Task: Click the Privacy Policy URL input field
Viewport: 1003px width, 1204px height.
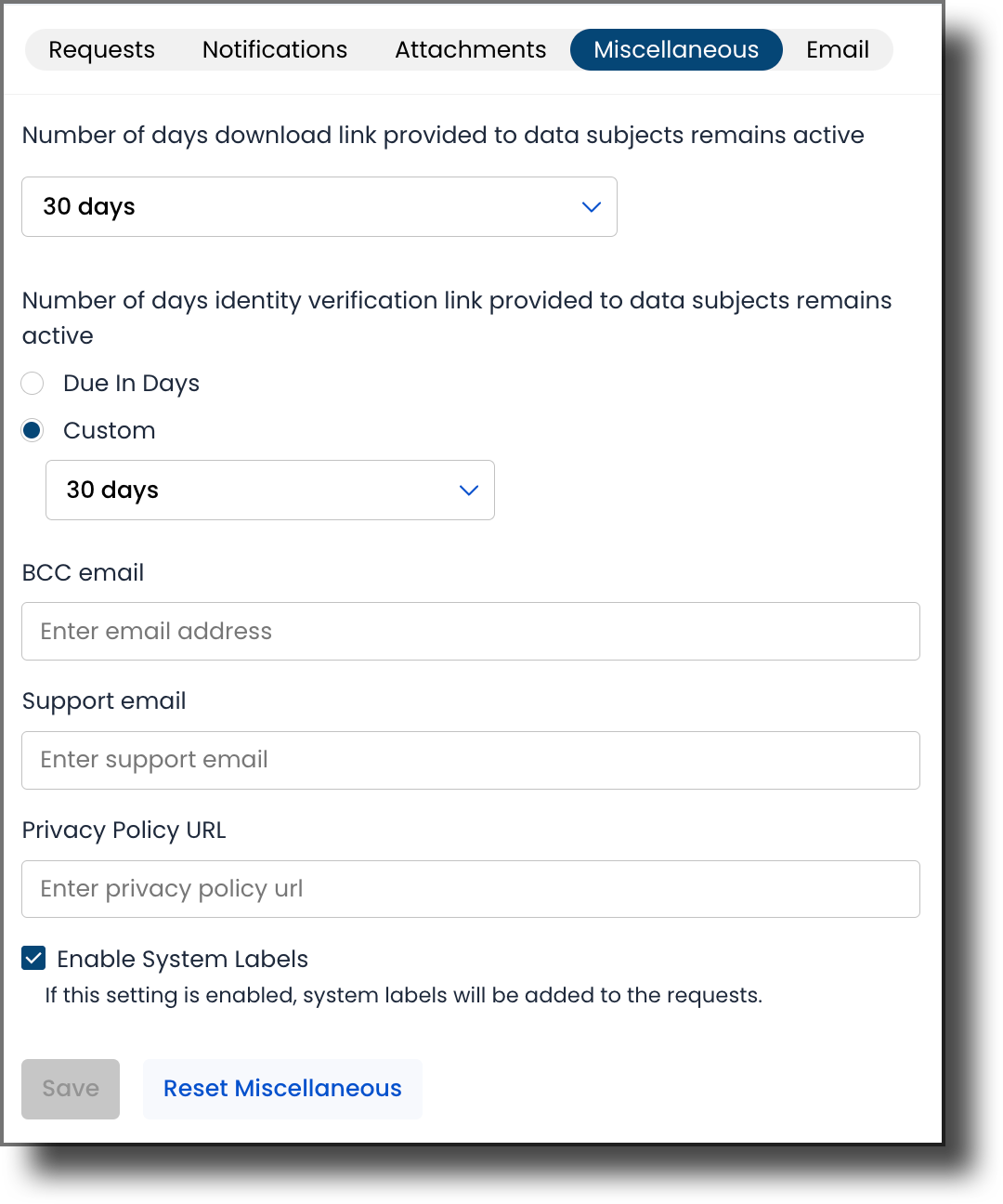Action: [x=470, y=889]
